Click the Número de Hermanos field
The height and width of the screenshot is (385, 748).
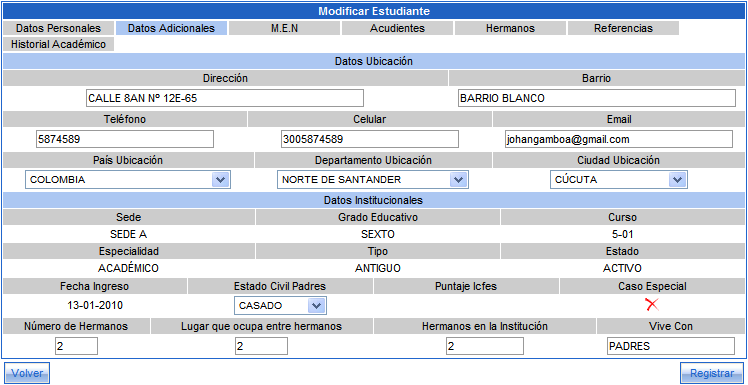76,346
